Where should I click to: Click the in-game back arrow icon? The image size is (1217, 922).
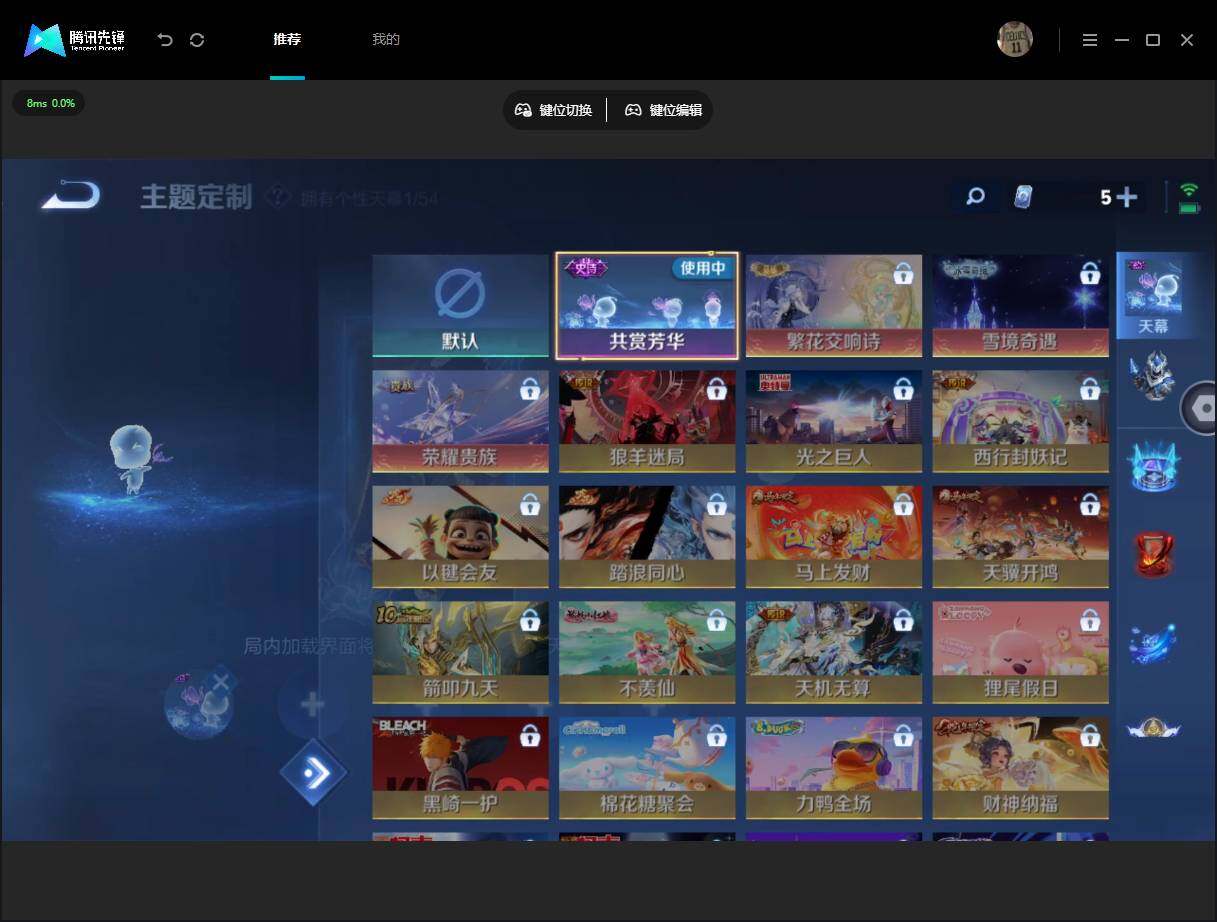point(71,194)
